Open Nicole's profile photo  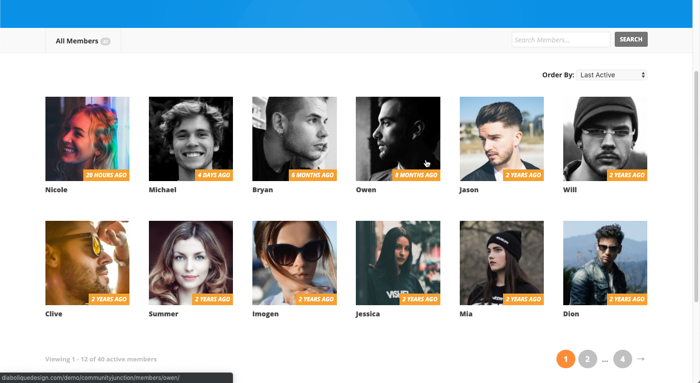coord(87,139)
